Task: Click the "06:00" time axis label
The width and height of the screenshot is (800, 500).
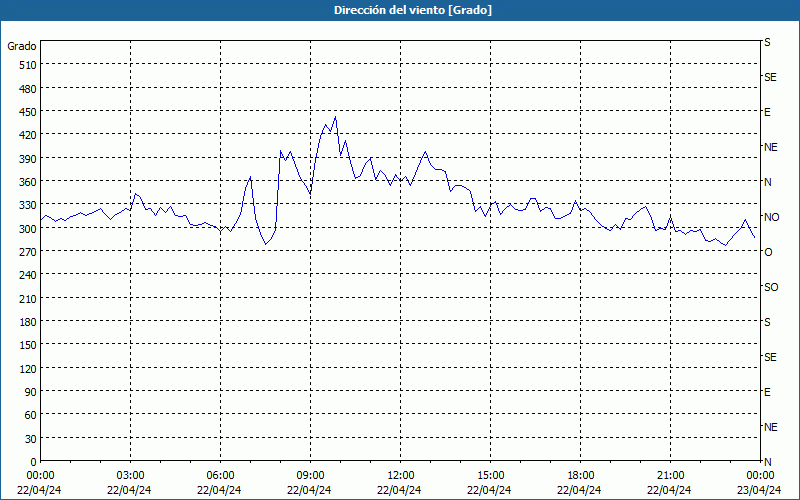Action: 220,476
